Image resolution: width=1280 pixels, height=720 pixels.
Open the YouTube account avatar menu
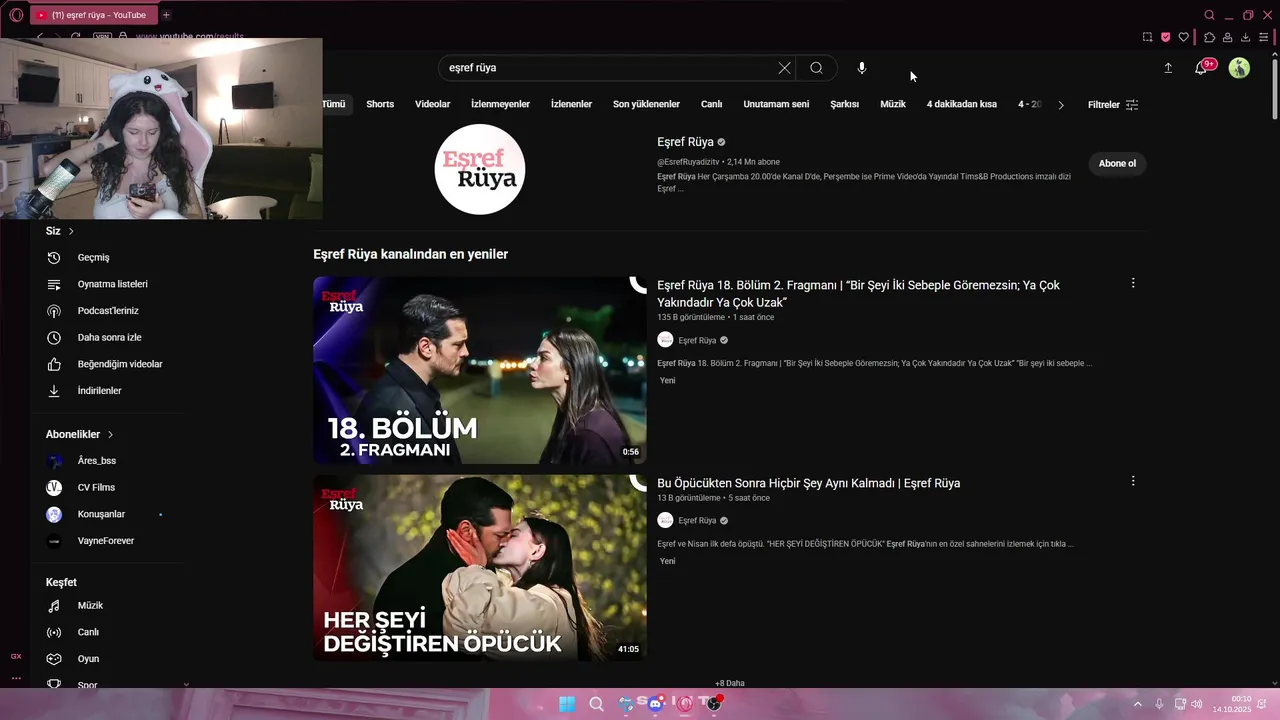1239,68
